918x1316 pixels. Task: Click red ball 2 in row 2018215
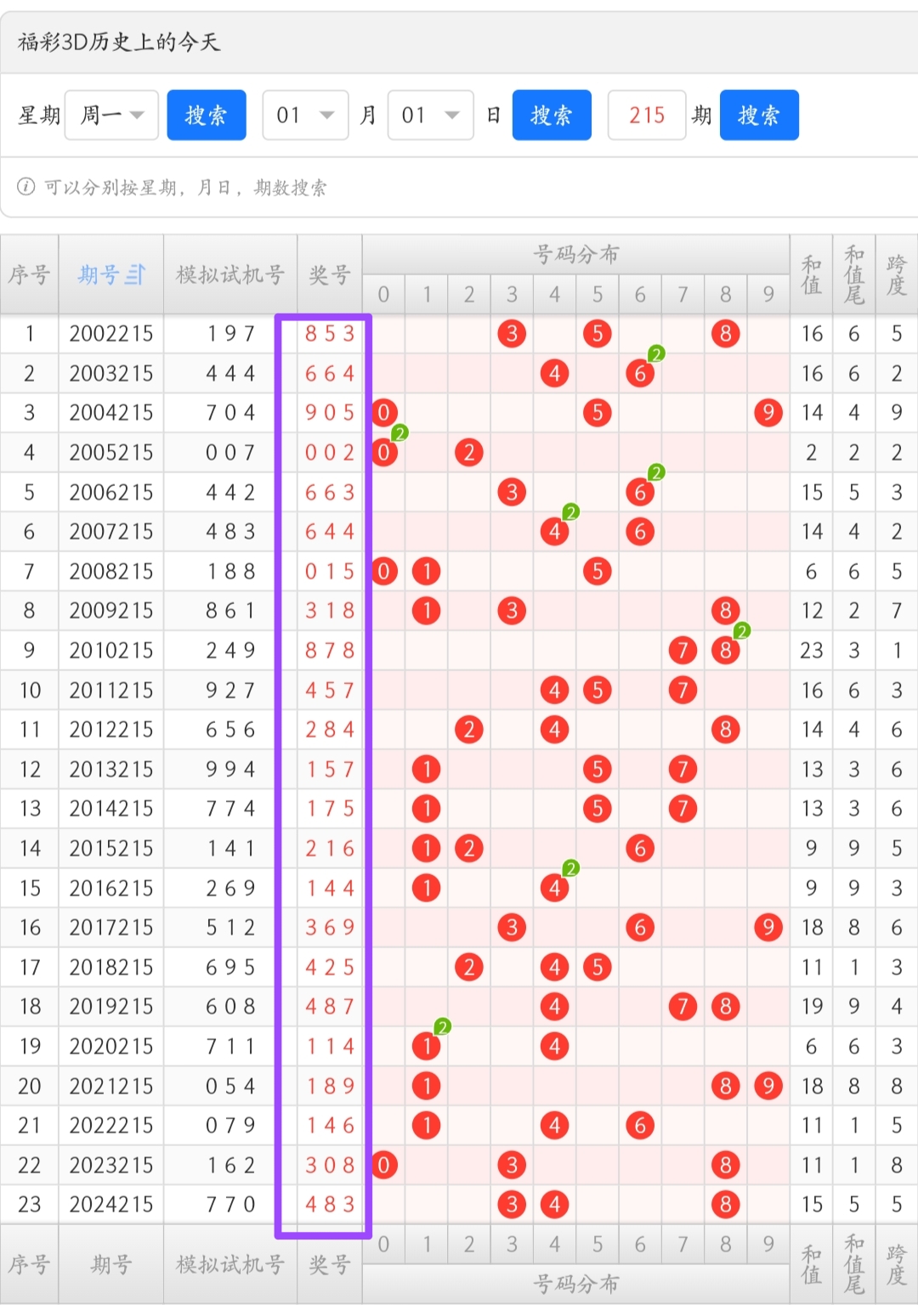(469, 967)
